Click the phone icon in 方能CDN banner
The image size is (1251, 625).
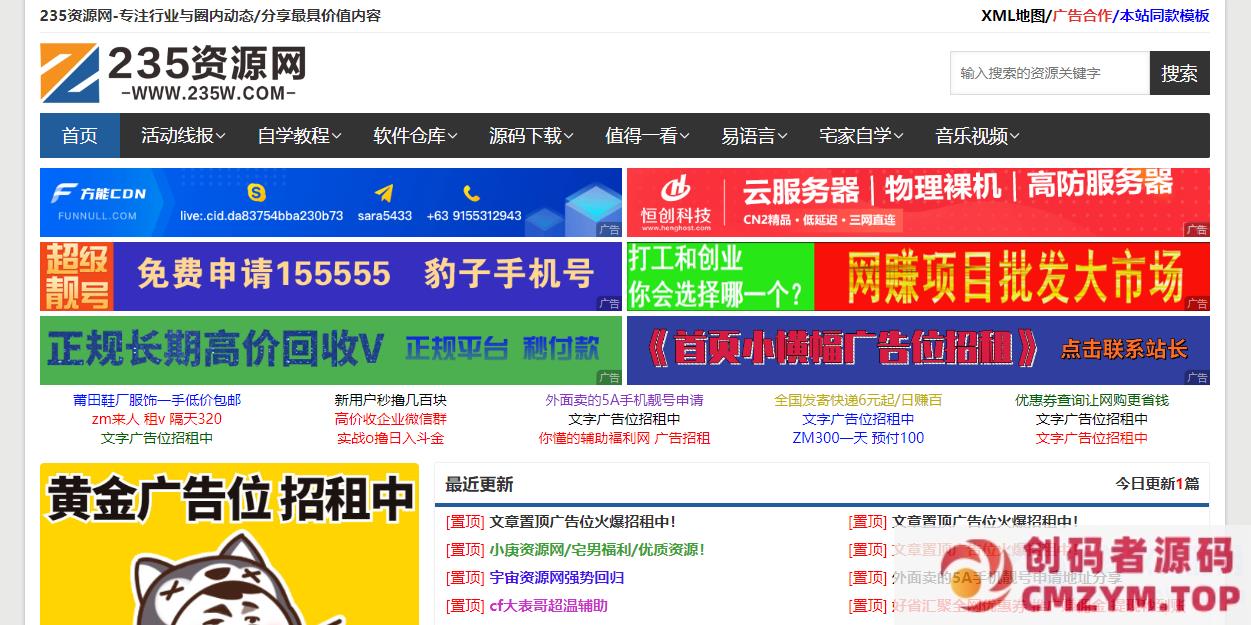[472, 193]
